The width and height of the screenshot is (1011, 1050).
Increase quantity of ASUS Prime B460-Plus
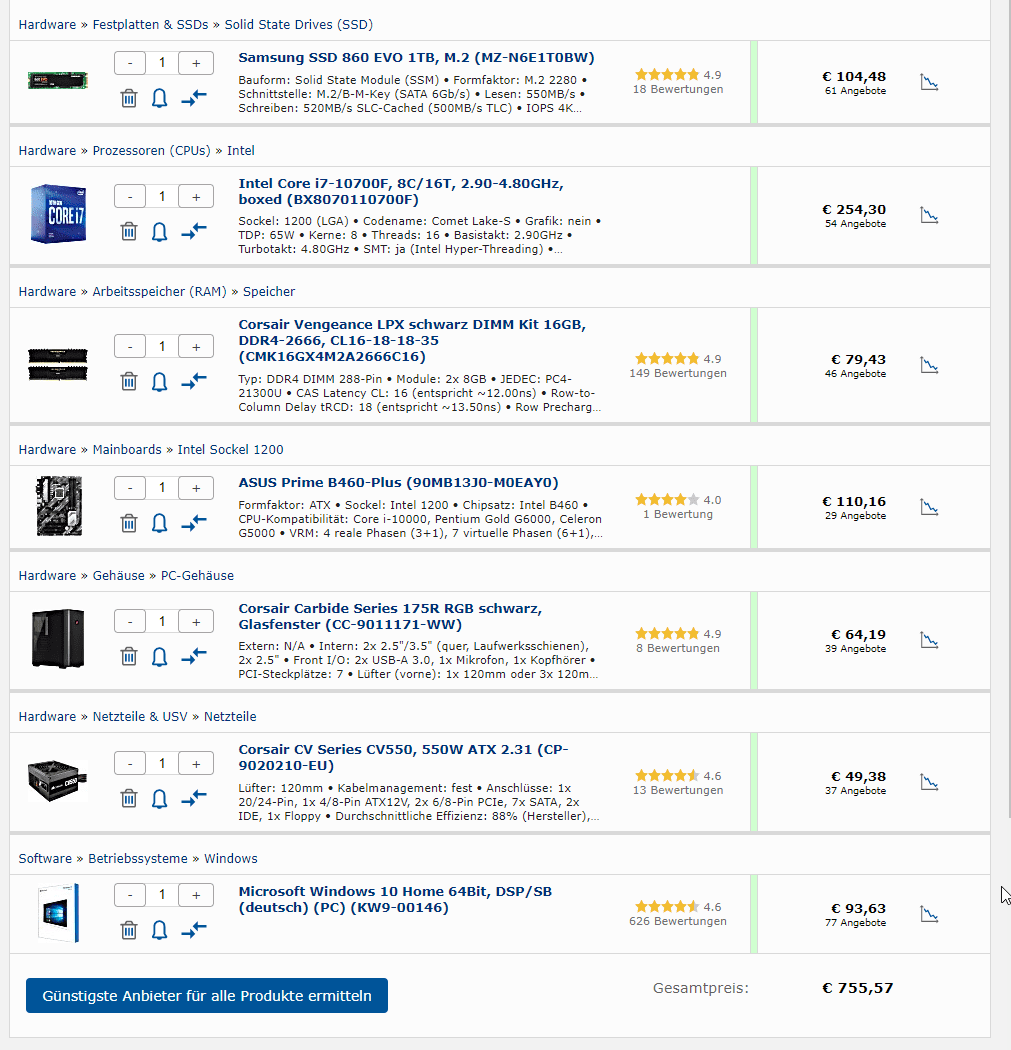coord(196,488)
